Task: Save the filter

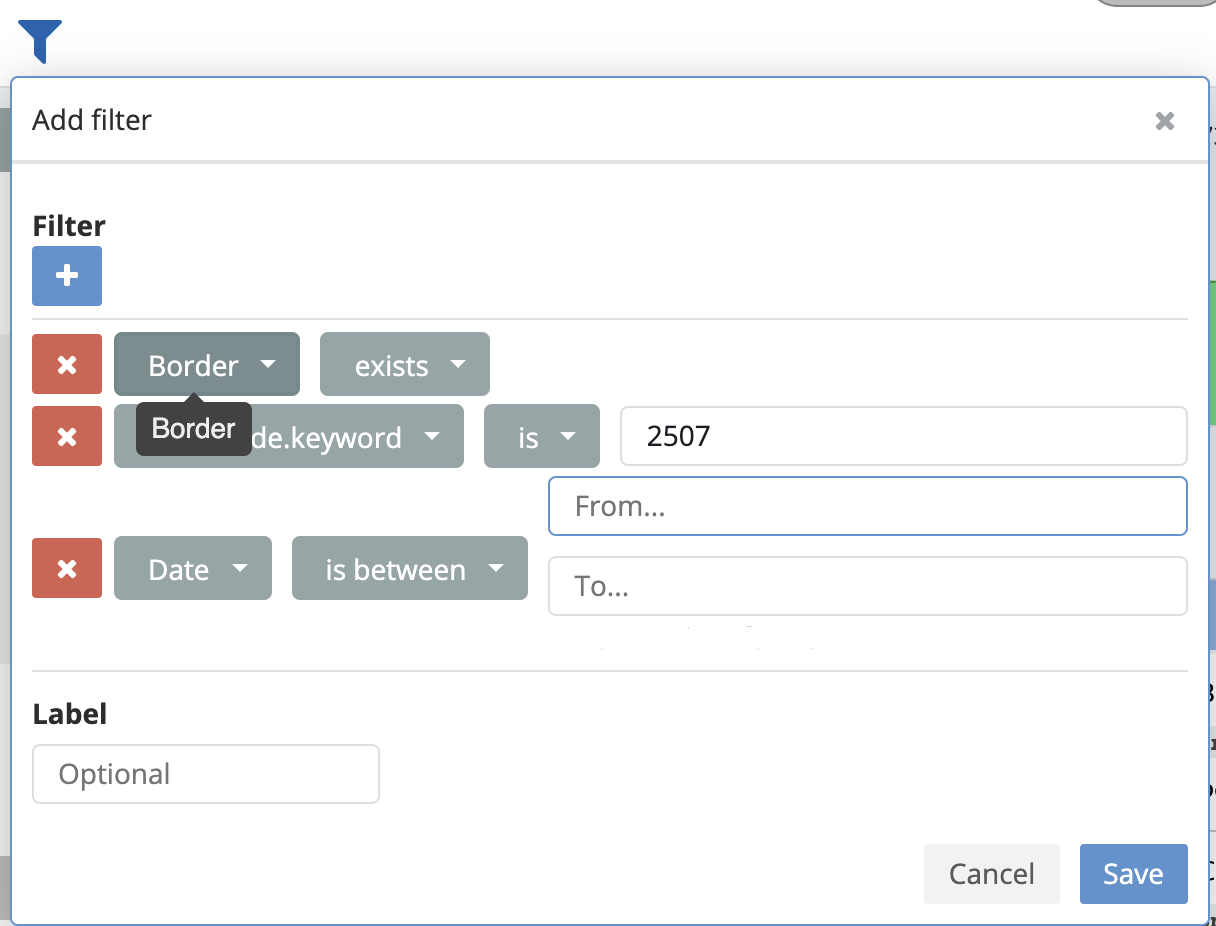Action: coord(1133,874)
